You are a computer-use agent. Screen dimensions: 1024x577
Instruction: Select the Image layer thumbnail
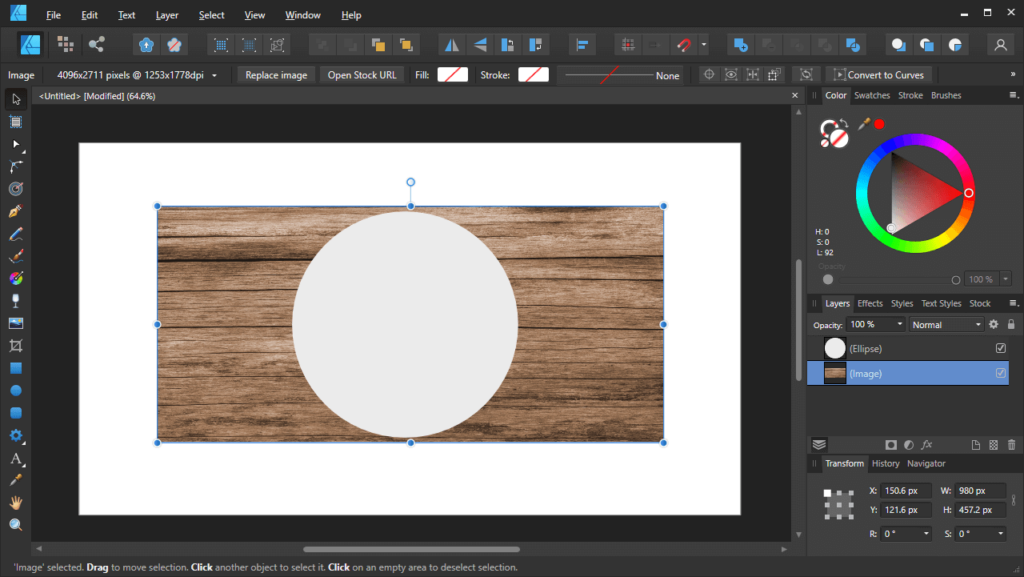pyautogui.click(x=834, y=373)
